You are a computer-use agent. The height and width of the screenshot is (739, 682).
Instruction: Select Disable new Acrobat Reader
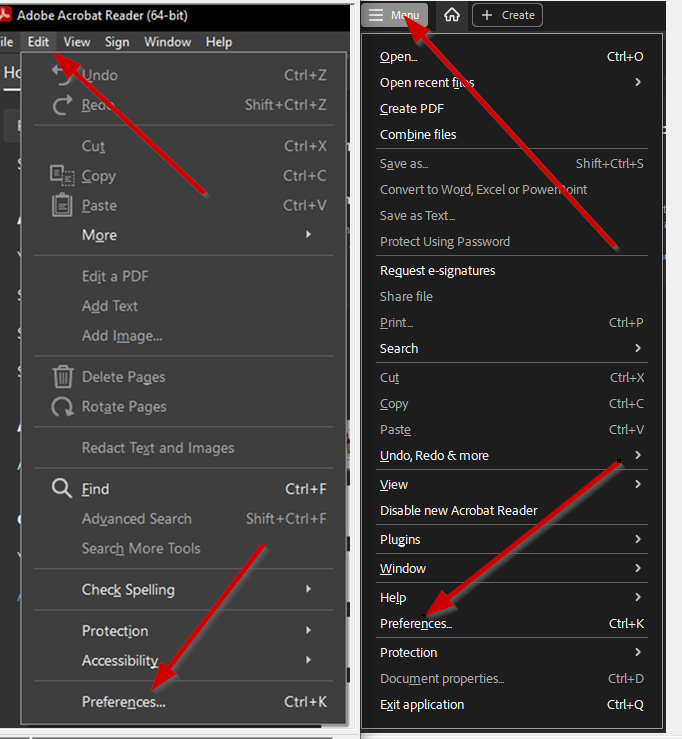pos(459,511)
